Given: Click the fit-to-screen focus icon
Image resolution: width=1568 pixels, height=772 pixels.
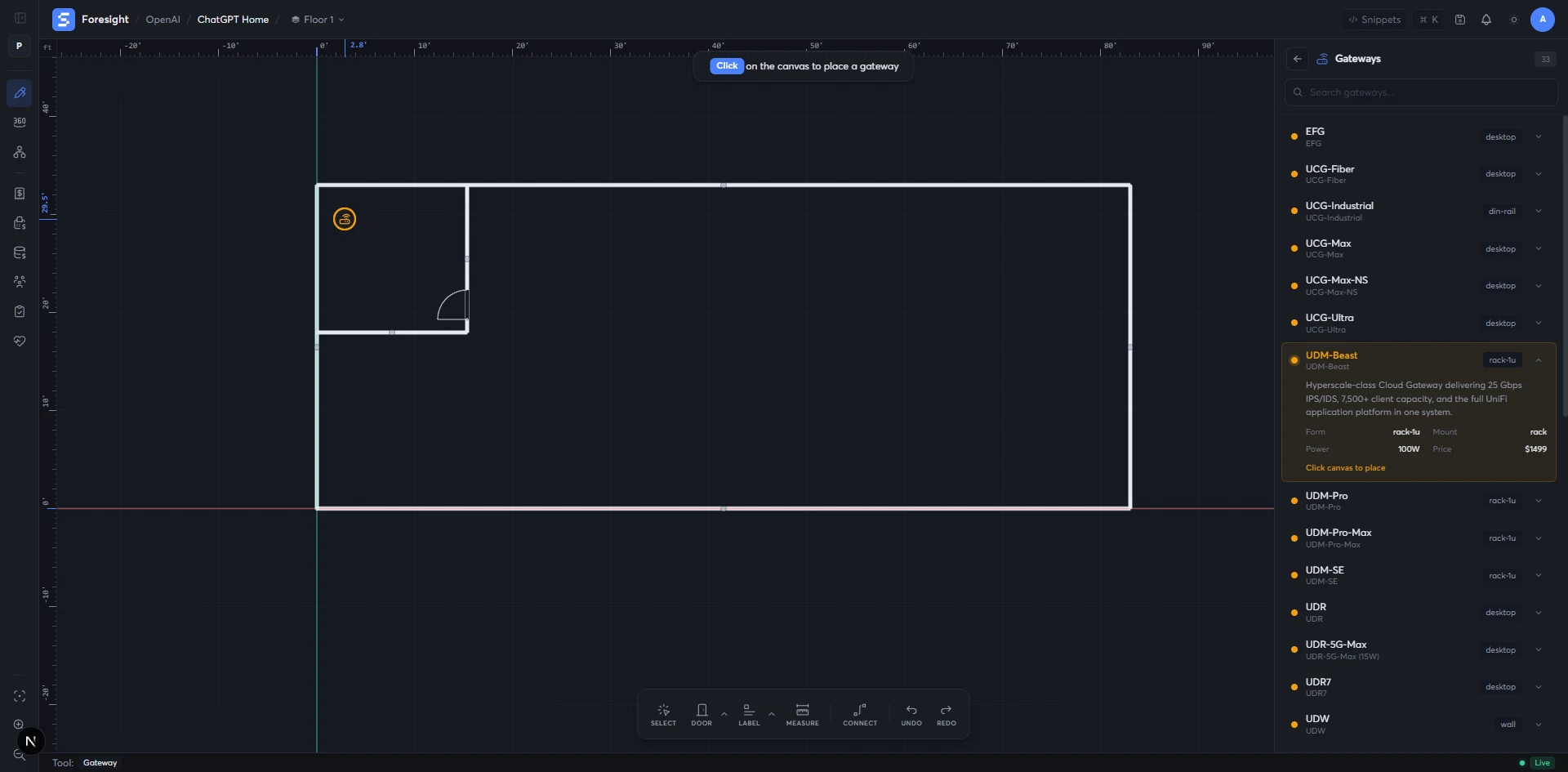Looking at the screenshot, I should [20, 696].
